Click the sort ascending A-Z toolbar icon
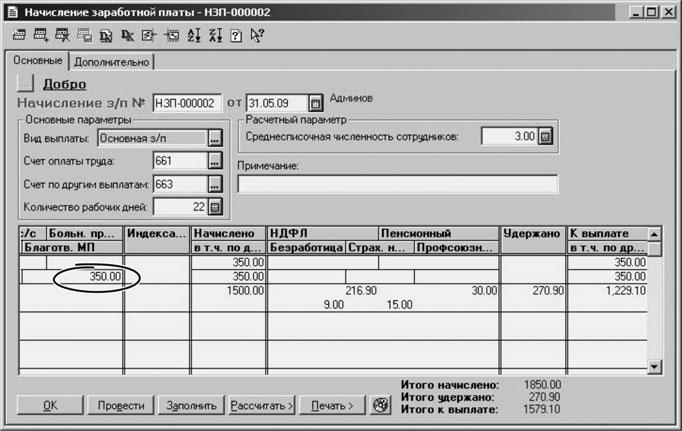Screen dimensions: 682x431 point(193,36)
